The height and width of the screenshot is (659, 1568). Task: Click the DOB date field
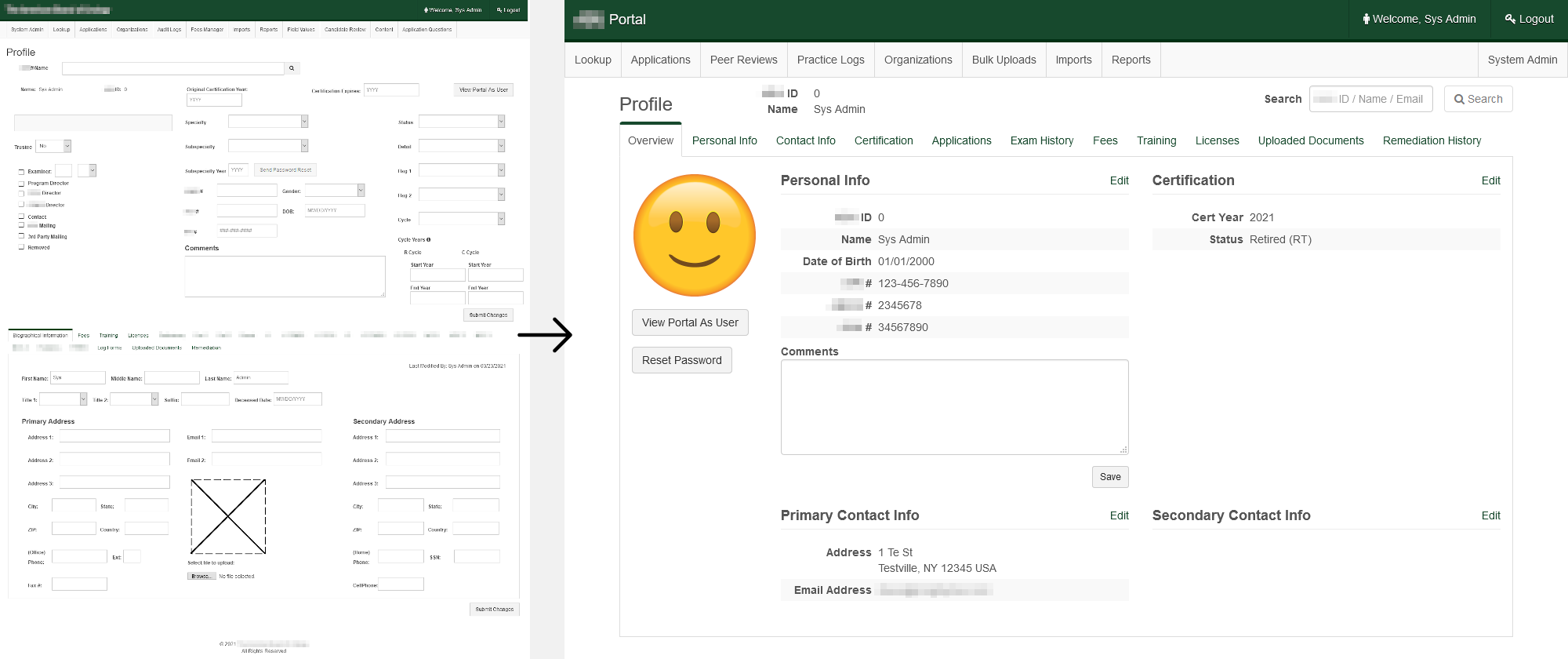tap(335, 210)
